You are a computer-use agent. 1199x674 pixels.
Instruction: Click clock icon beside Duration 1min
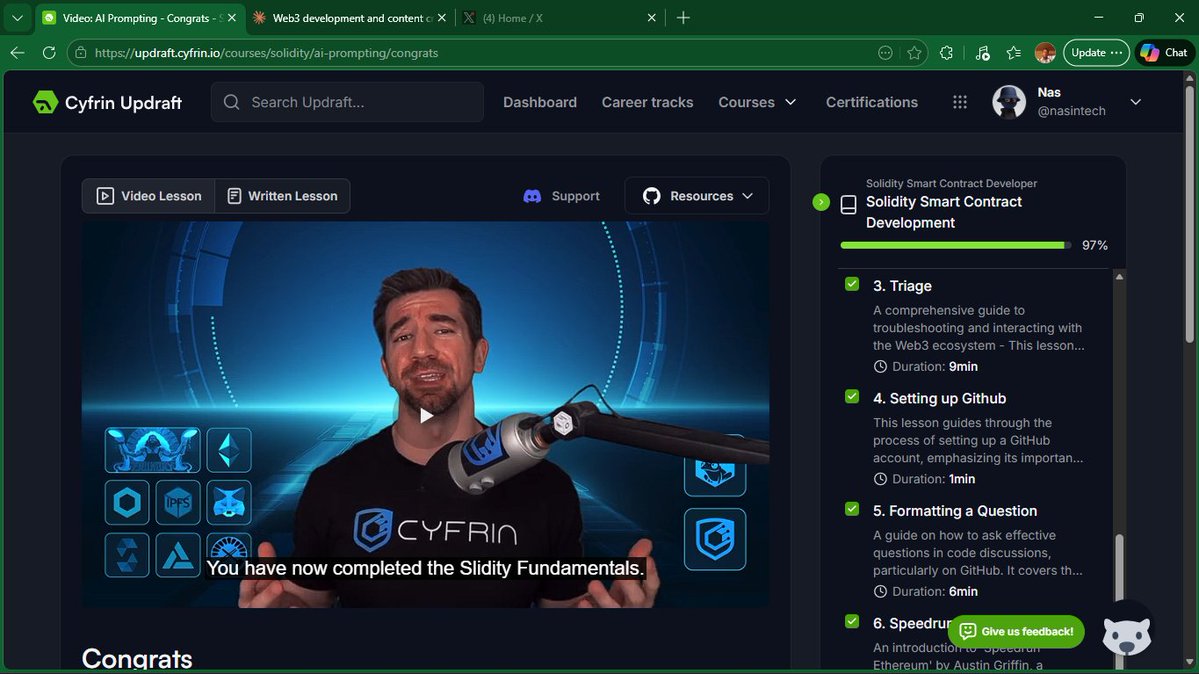(880, 479)
